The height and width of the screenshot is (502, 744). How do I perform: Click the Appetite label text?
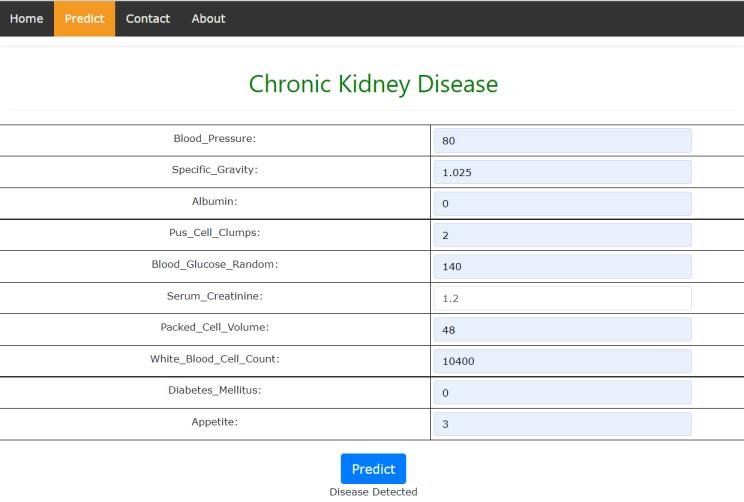point(215,422)
